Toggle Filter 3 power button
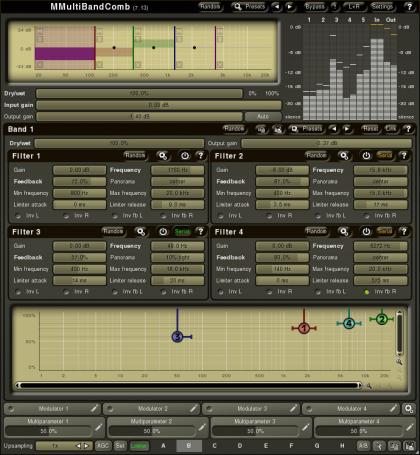This screenshot has width=420, height=455. click(163, 232)
